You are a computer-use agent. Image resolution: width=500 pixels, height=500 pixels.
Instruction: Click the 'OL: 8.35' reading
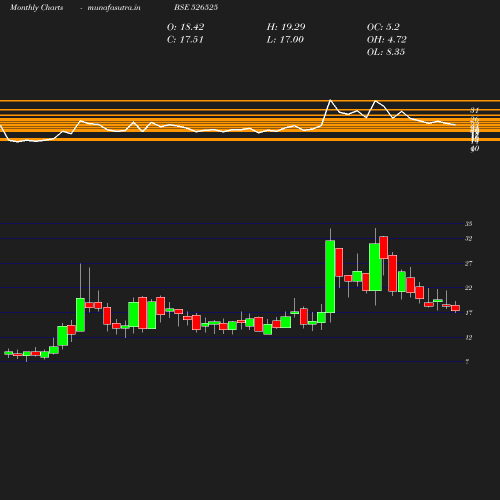(x=386, y=52)
